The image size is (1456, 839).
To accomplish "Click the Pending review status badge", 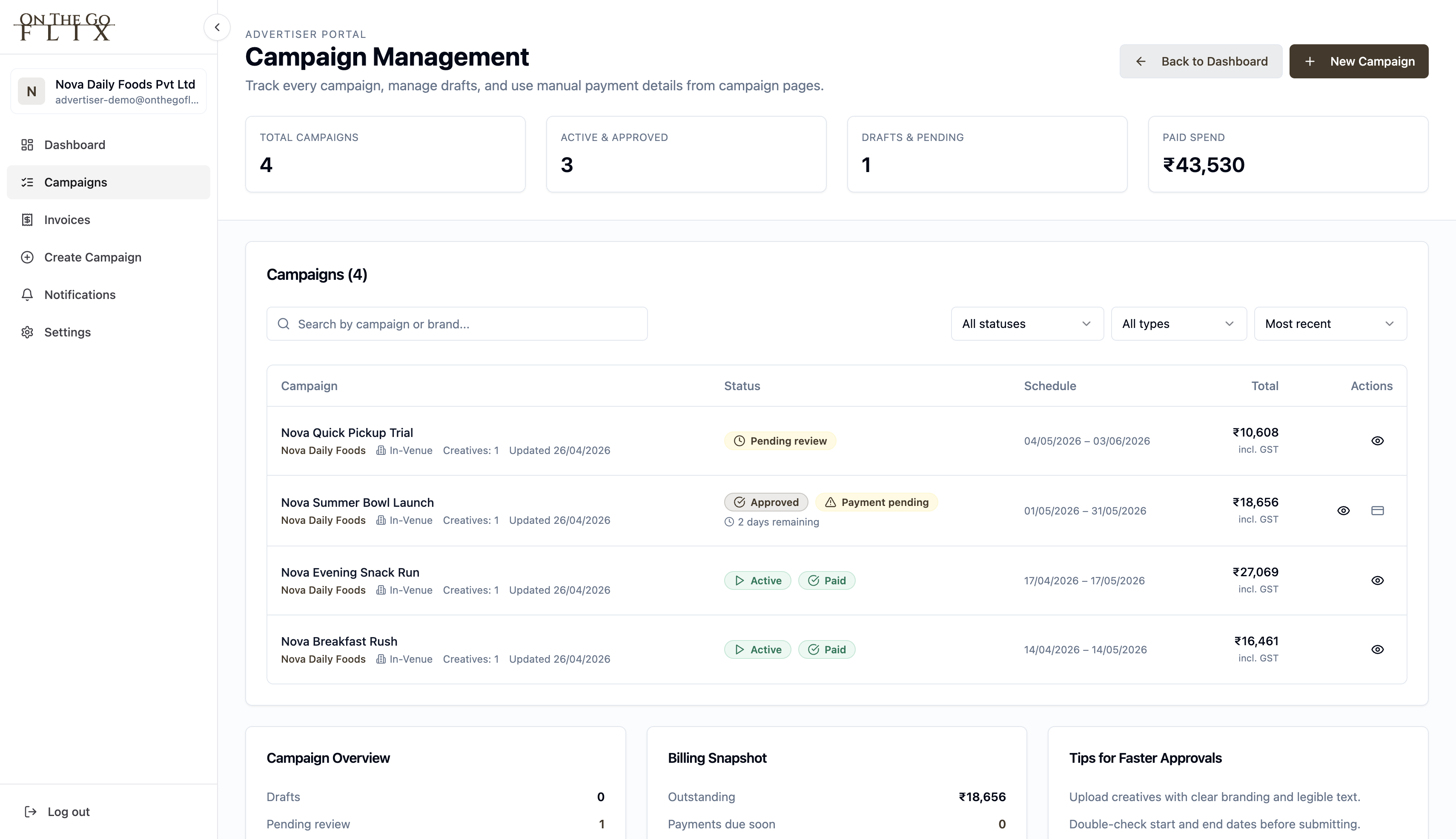I will pos(780,441).
